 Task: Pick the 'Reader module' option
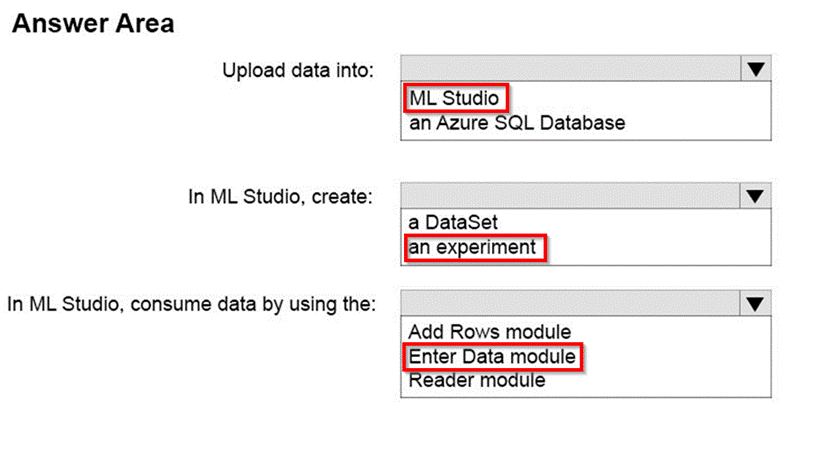click(x=477, y=380)
